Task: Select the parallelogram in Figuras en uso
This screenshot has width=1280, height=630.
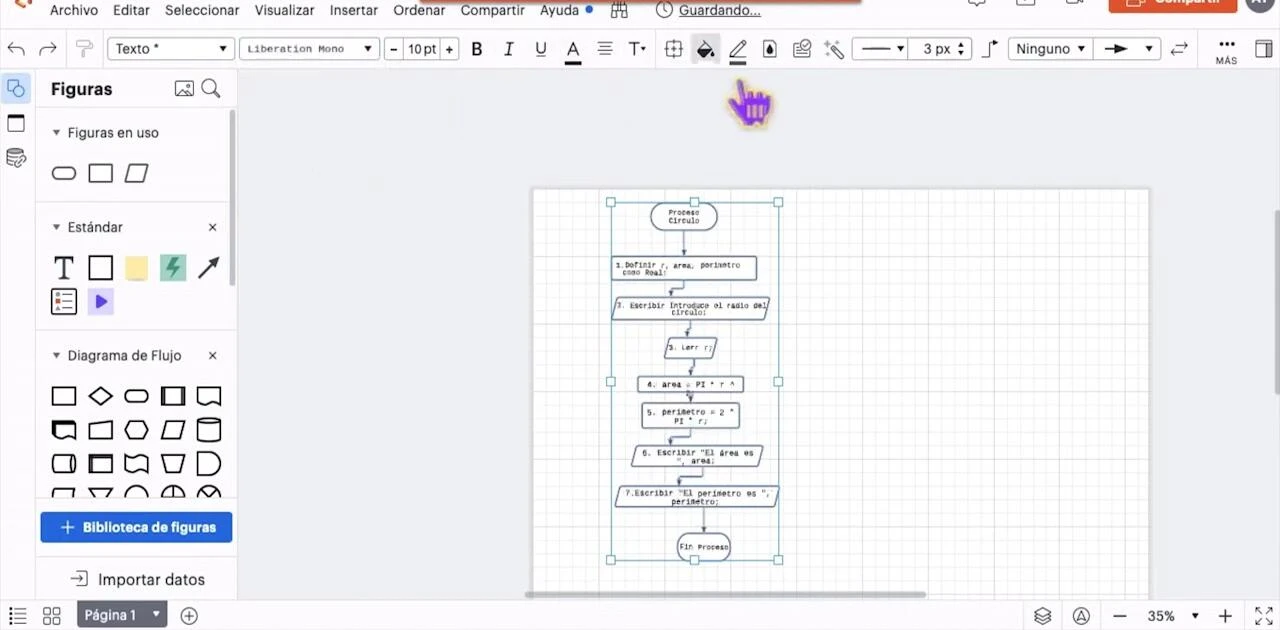Action: (x=137, y=173)
